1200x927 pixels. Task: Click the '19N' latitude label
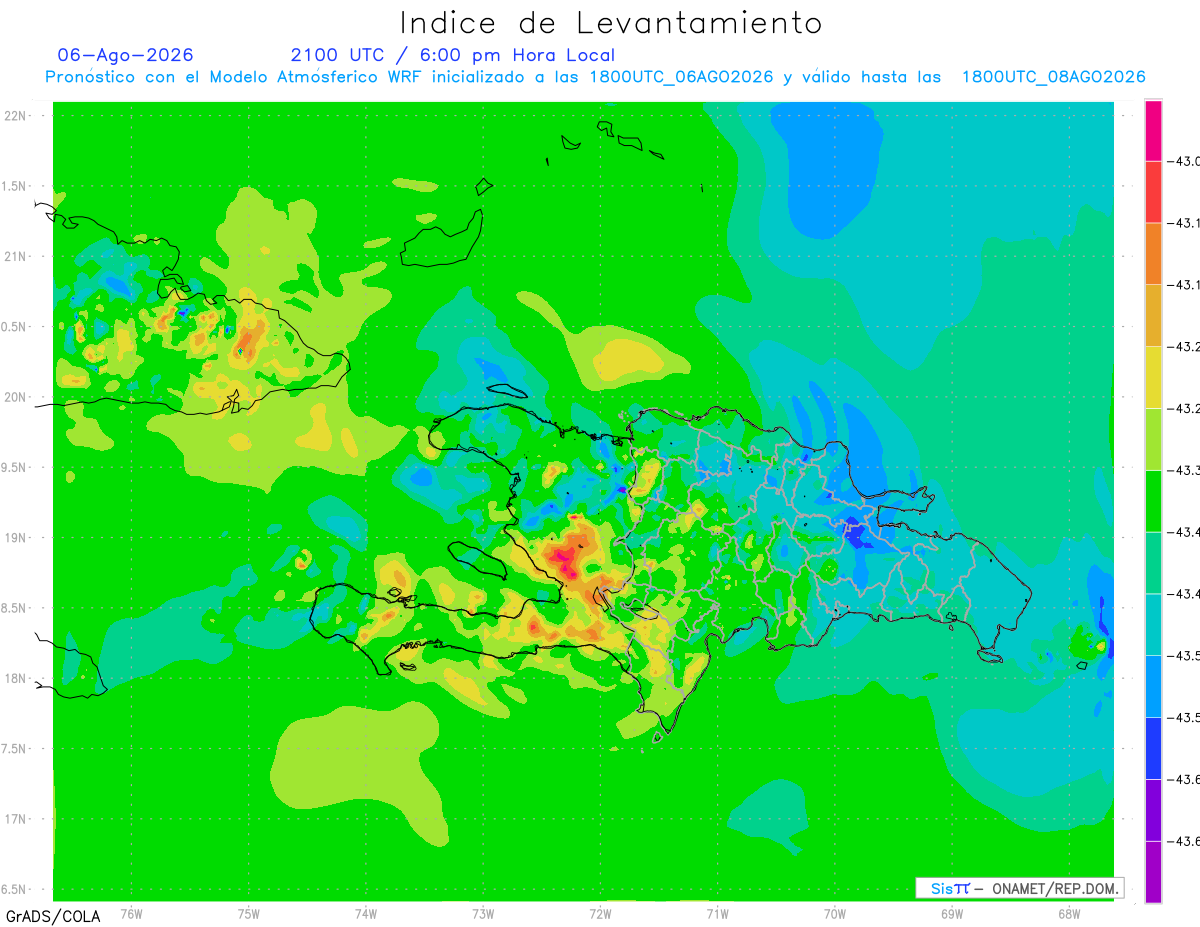pyautogui.click(x=15, y=537)
